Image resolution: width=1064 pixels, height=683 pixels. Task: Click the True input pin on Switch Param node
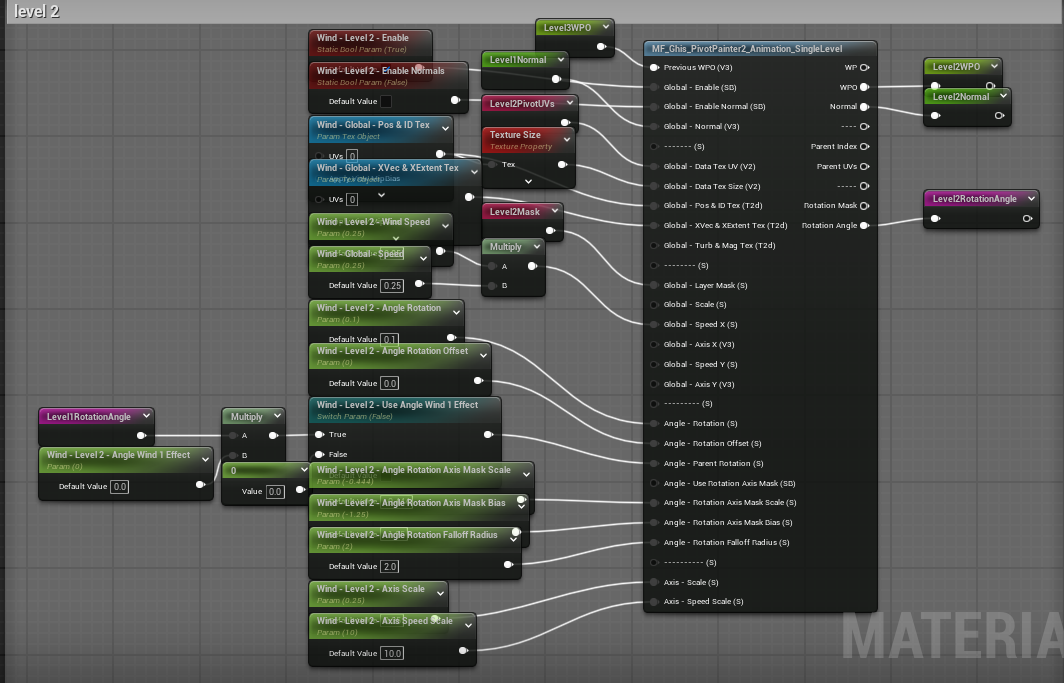(x=319, y=435)
